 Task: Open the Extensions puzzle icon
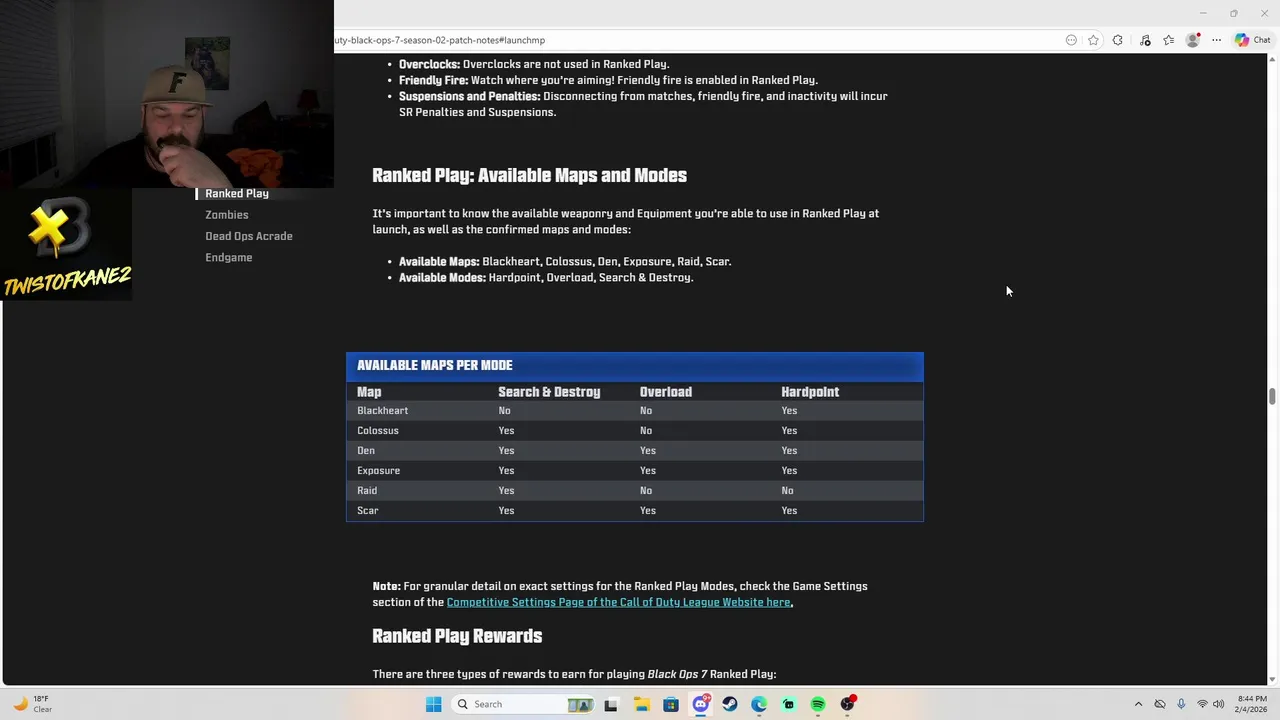coord(1118,40)
